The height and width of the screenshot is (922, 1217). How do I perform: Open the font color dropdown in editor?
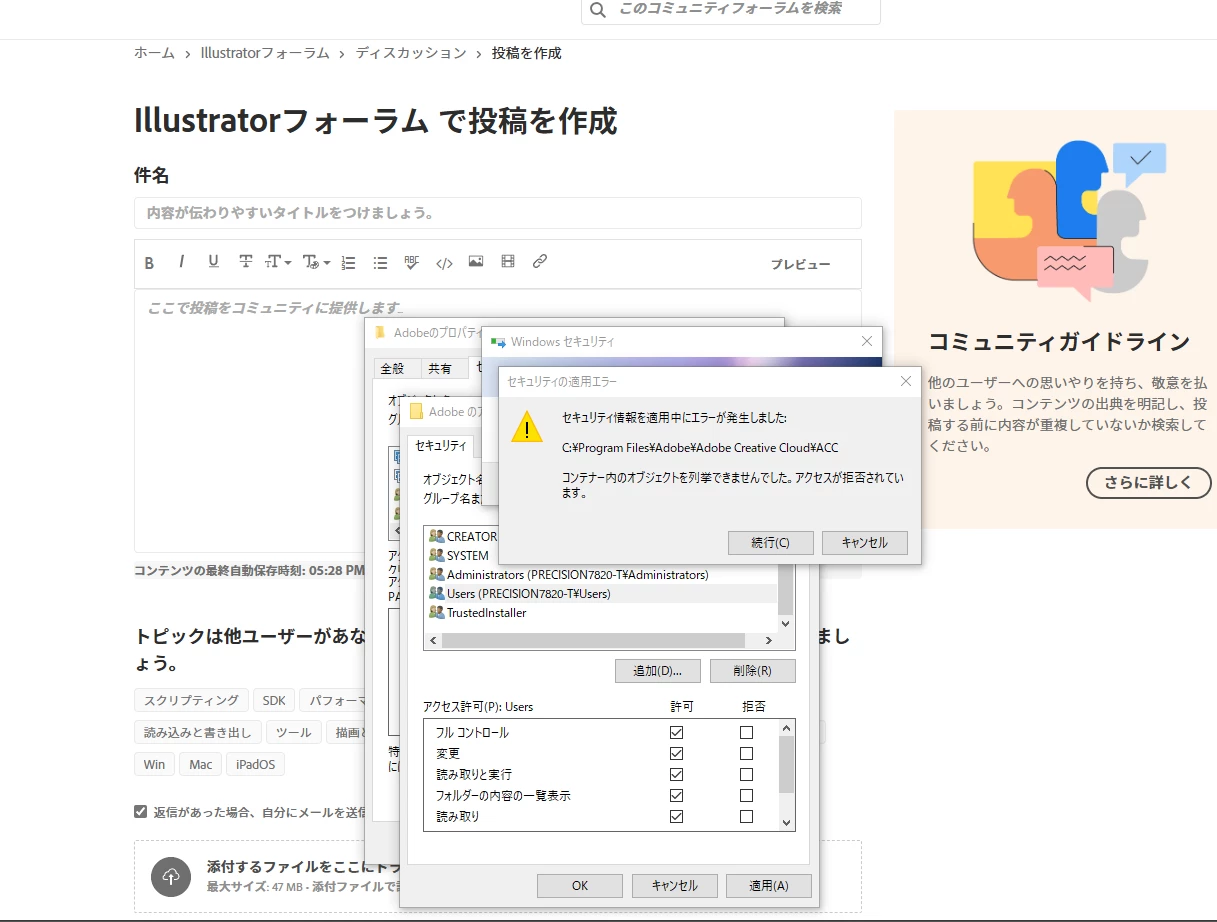click(315, 262)
